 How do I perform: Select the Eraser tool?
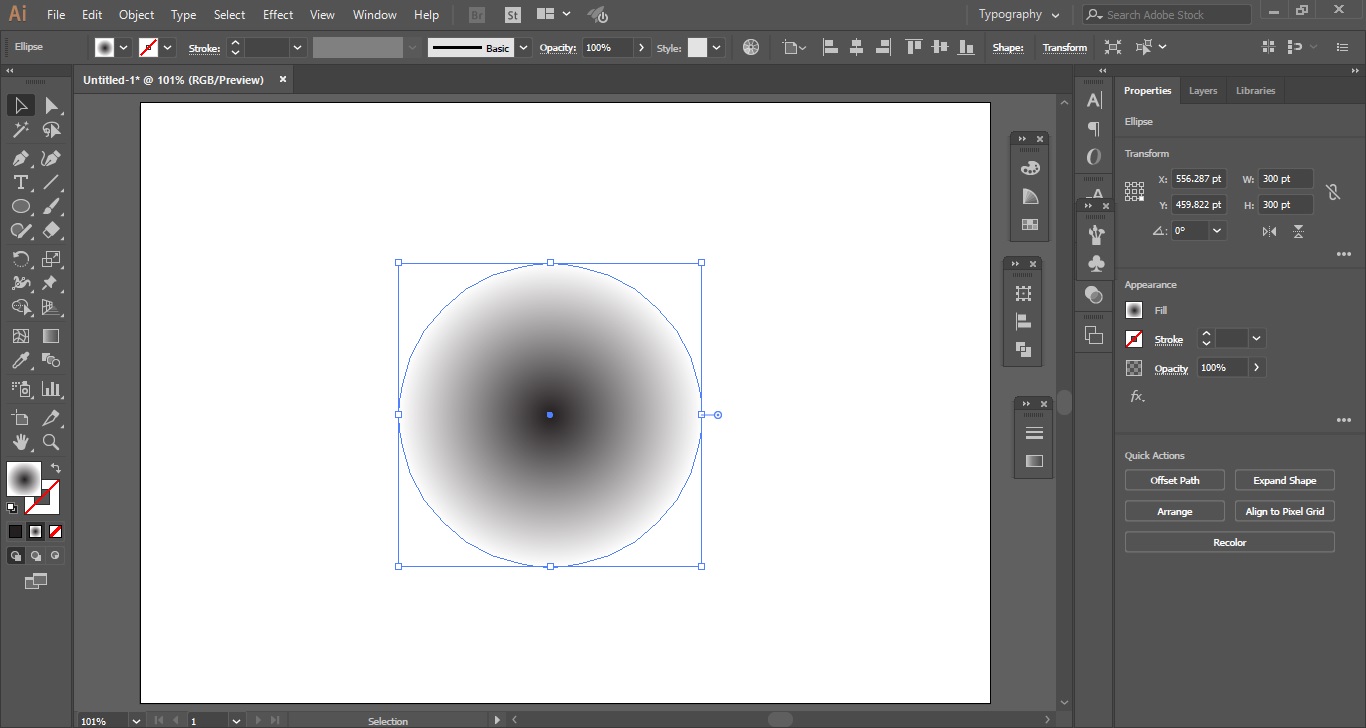(51, 230)
